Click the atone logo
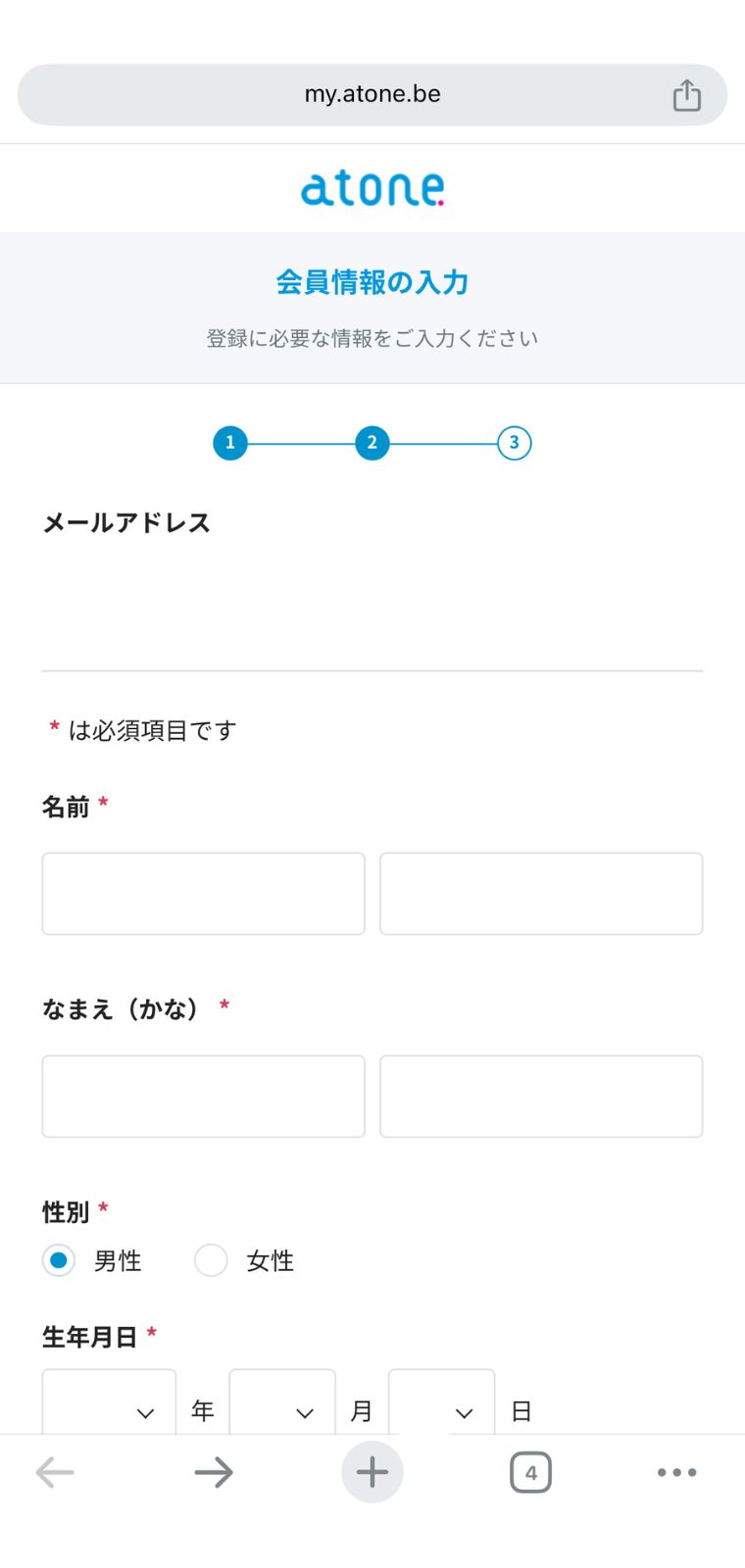This screenshot has height=1568, width=745. coord(372,188)
